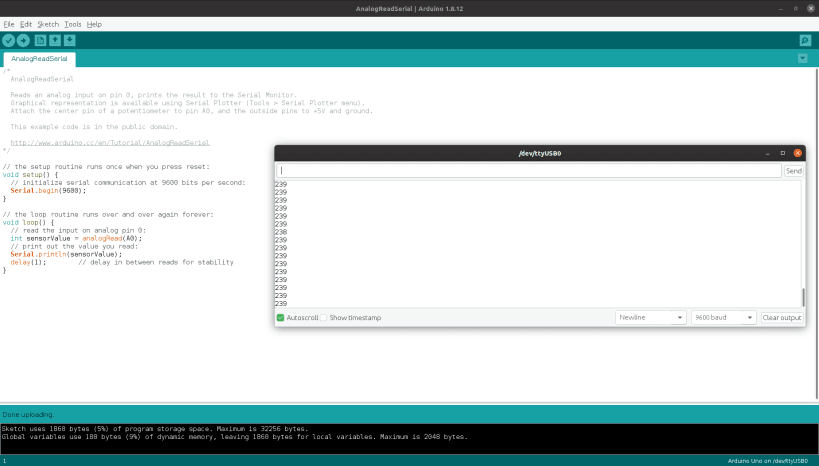The height and width of the screenshot is (466, 819).
Task: Click the Global variables use 188 bytes line
Action: [235, 437]
